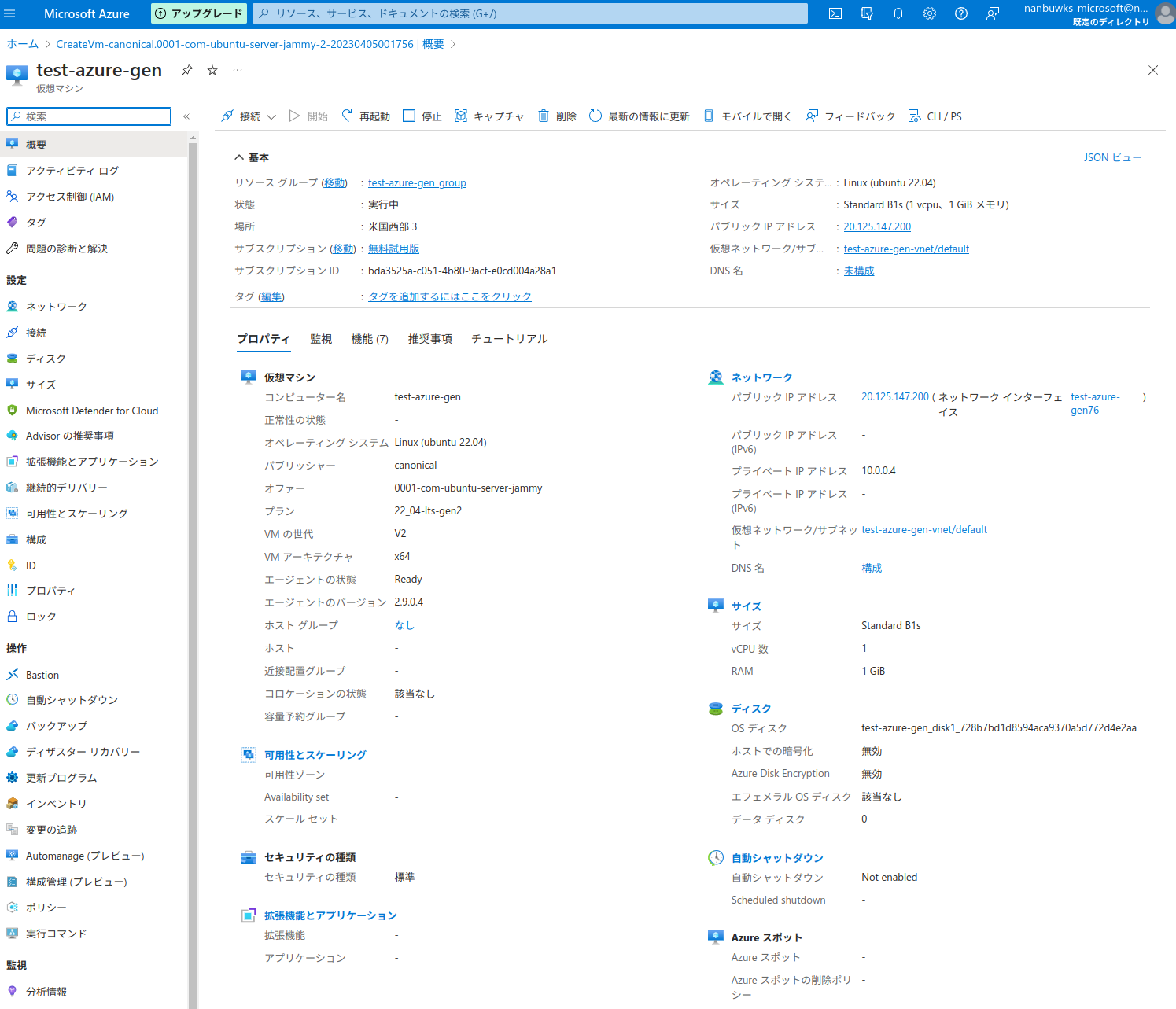Click the 自動シャットダウン clock icon in sidebar
Screen dimensions: 1176x1009
click(13, 700)
